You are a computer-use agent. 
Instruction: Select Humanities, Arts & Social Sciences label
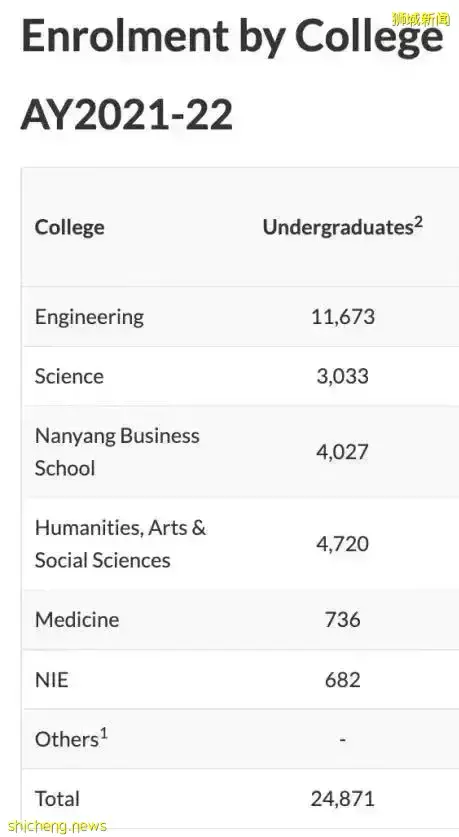pos(121,543)
